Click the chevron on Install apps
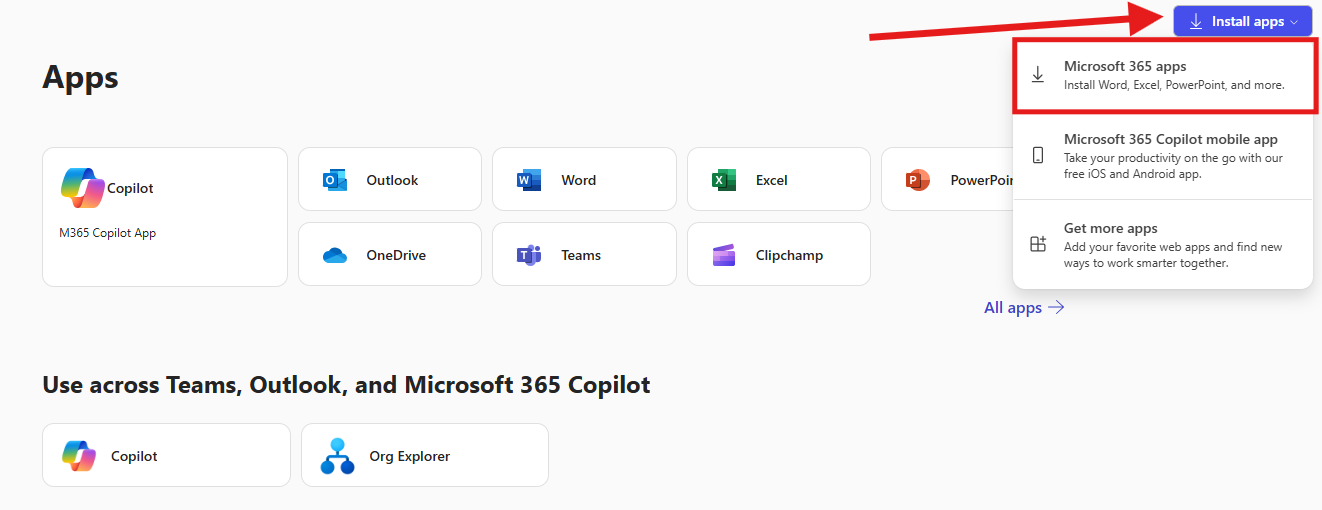This screenshot has height=510, width=1322. (1294, 22)
